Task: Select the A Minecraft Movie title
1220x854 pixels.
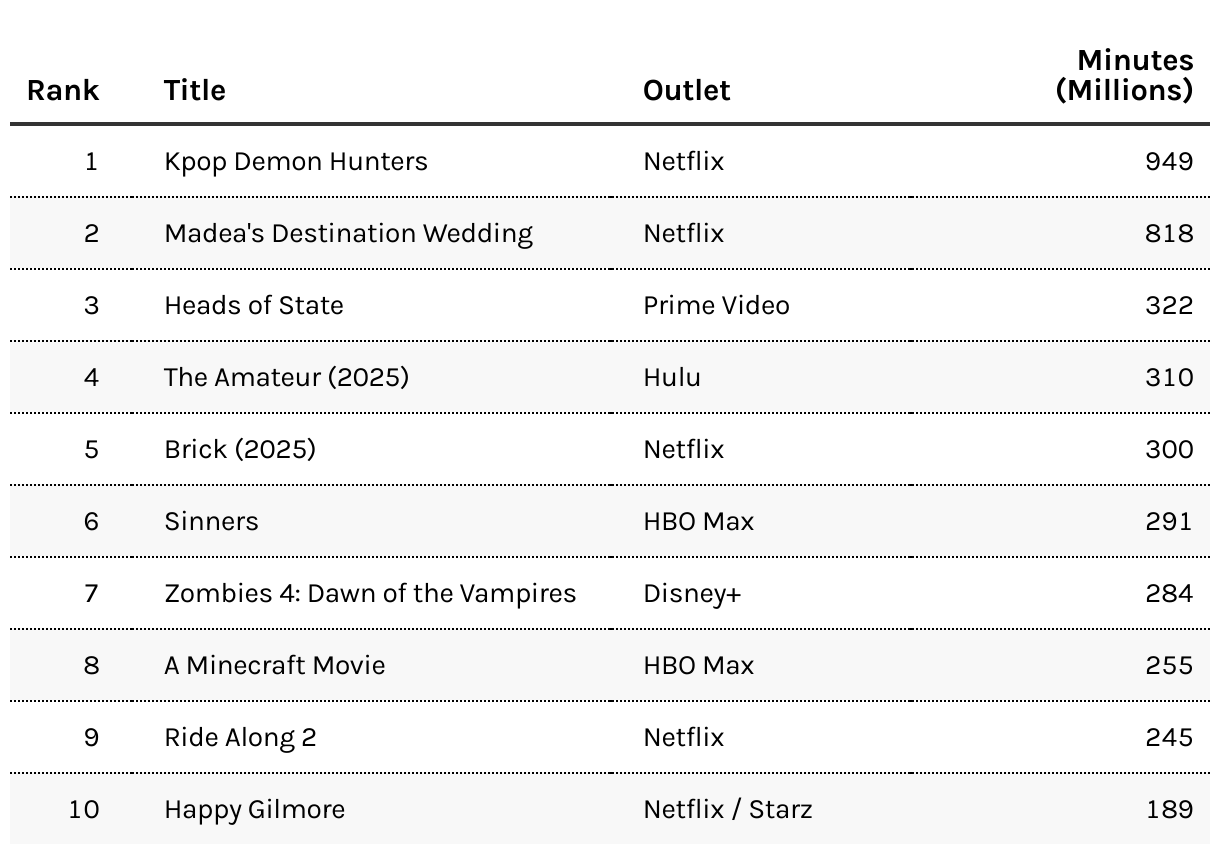Action: (x=275, y=665)
